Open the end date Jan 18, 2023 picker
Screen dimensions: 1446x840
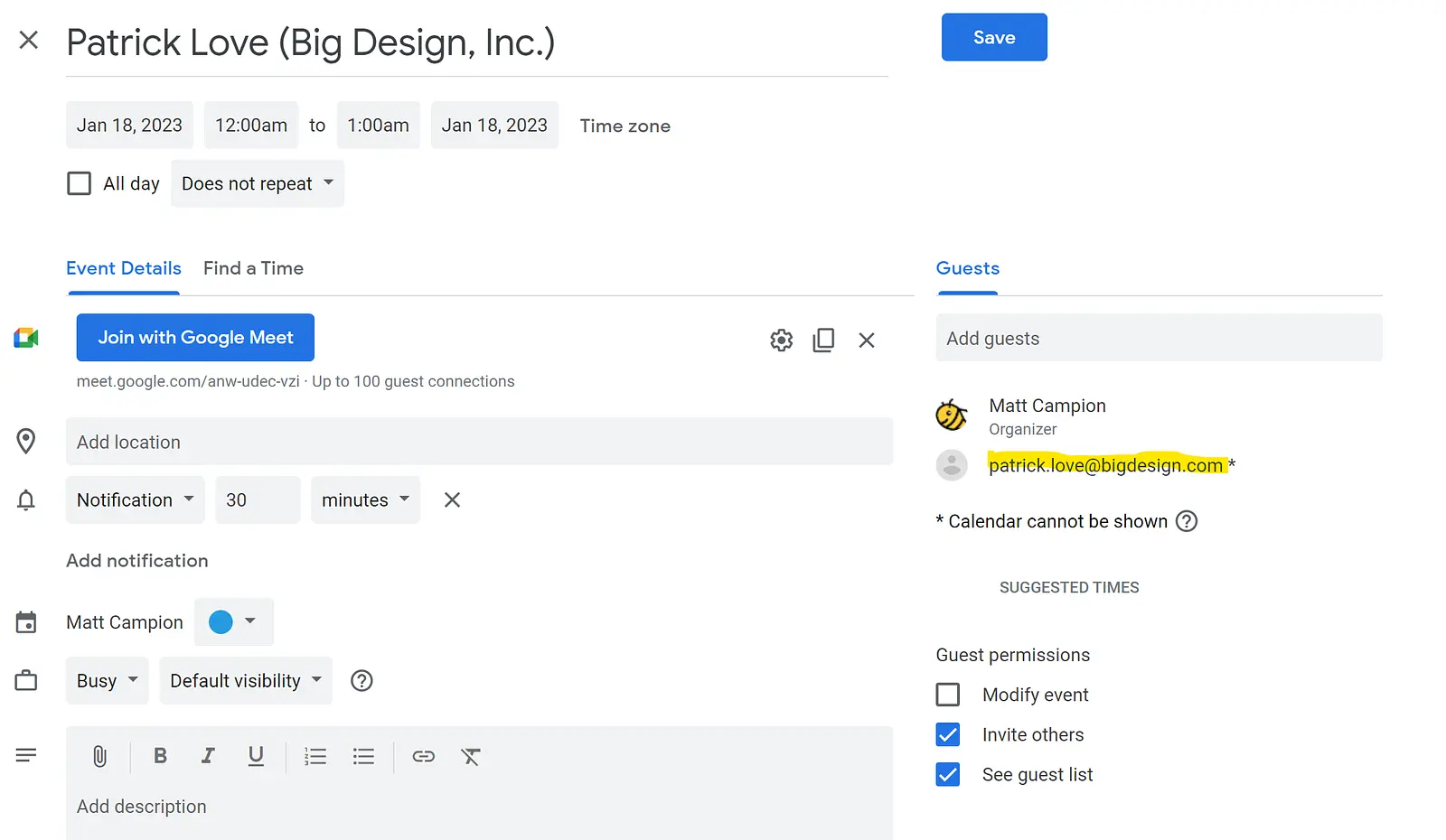tap(494, 126)
